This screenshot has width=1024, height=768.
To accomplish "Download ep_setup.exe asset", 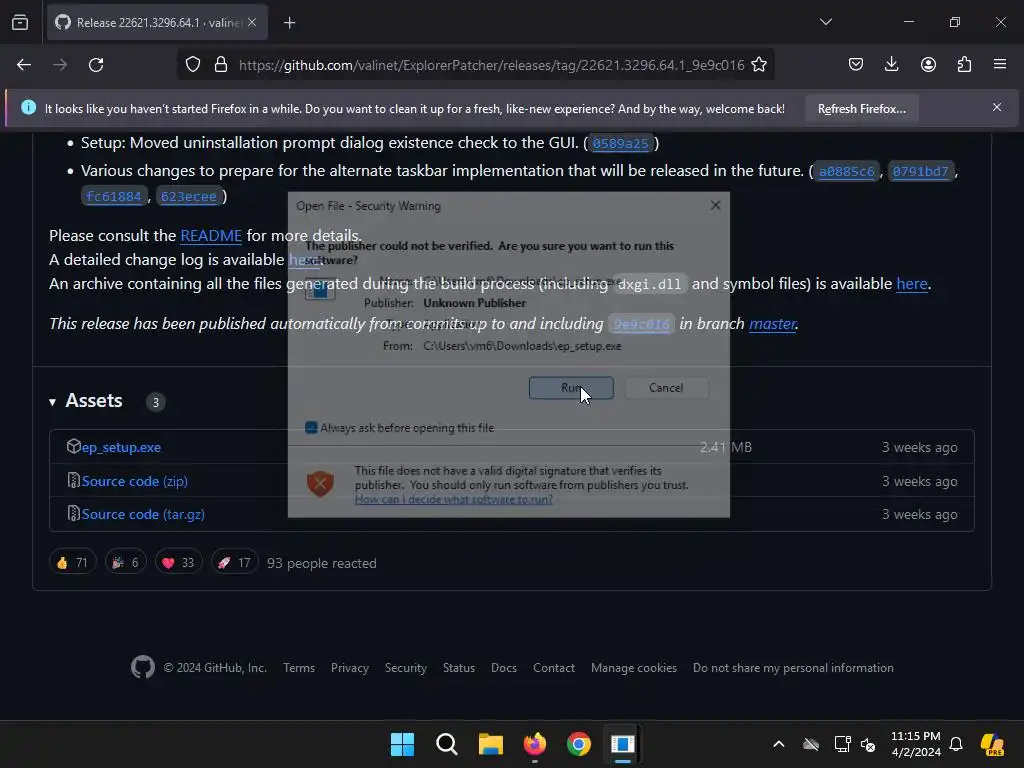I will tap(121, 447).
